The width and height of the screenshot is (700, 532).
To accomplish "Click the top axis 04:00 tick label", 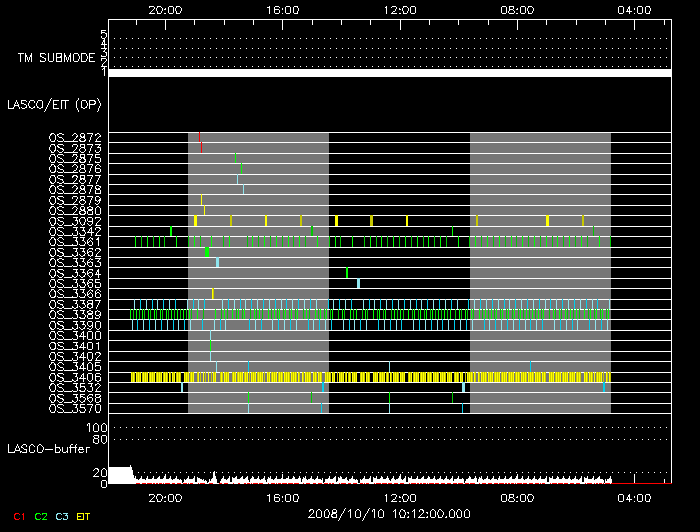I will [x=635, y=9].
